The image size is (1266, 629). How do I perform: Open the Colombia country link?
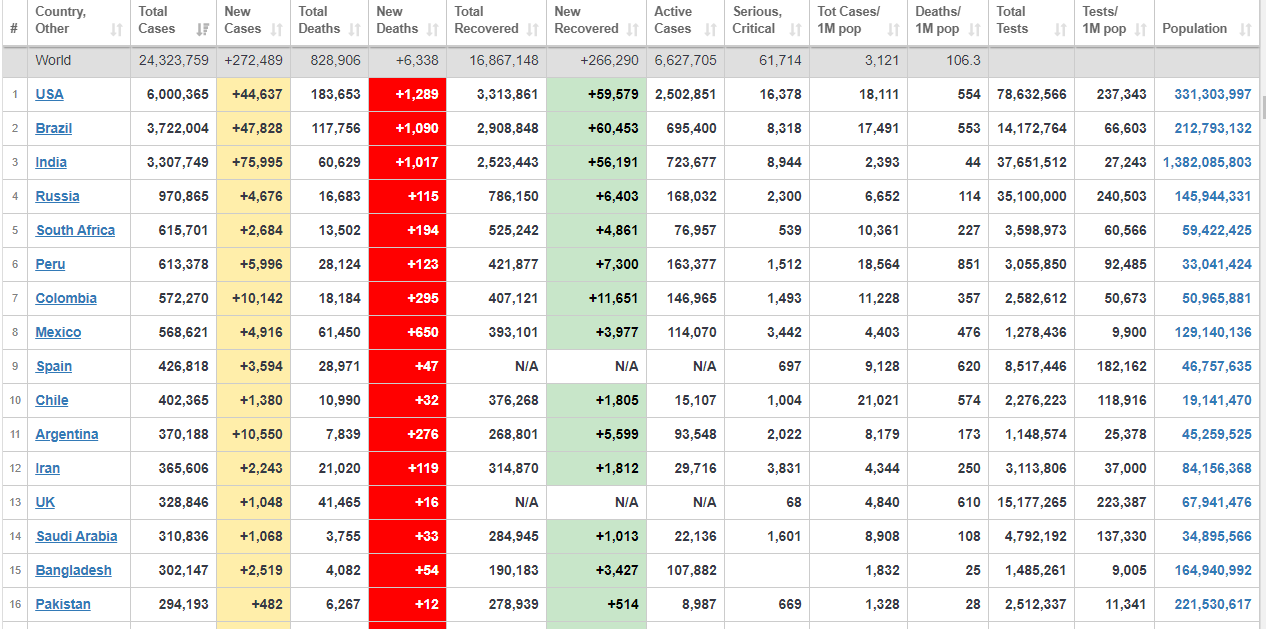(x=66, y=298)
